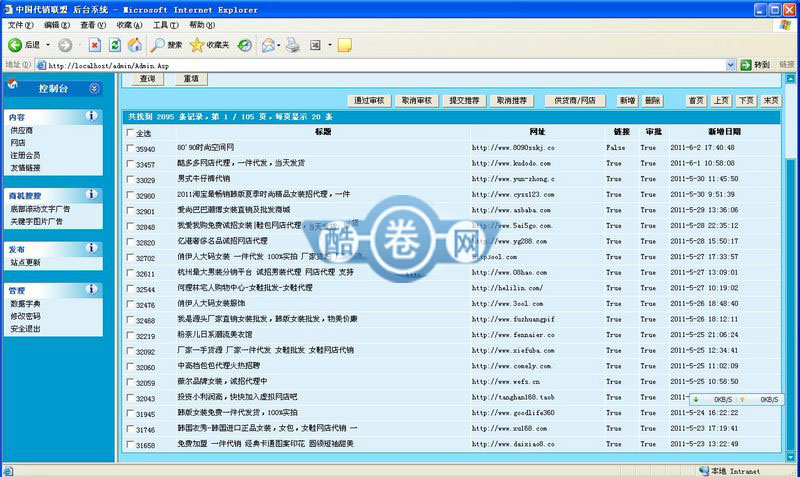Go to the Home page icon
Viewport: 800px width, 477px height.
tap(135, 45)
